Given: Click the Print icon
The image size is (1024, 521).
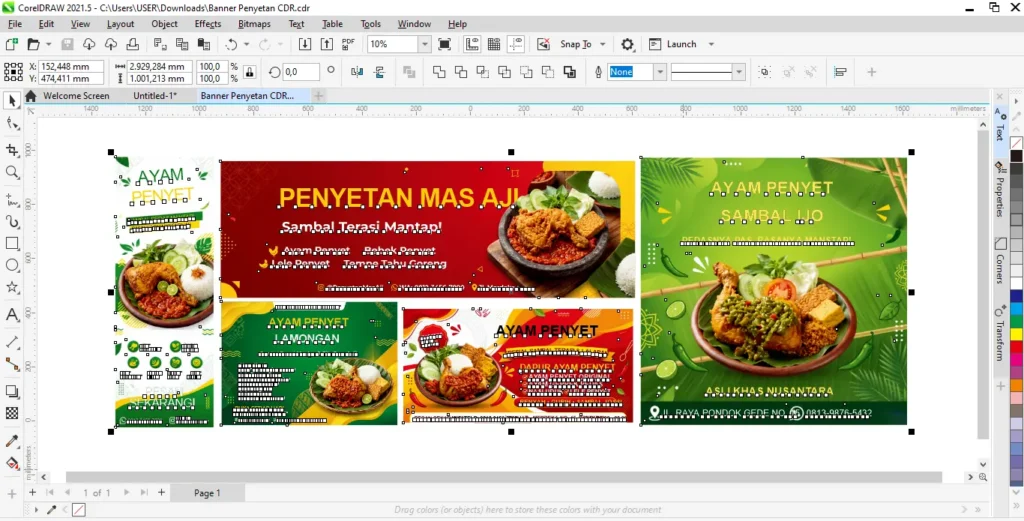Looking at the screenshot, I should point(133,44).
